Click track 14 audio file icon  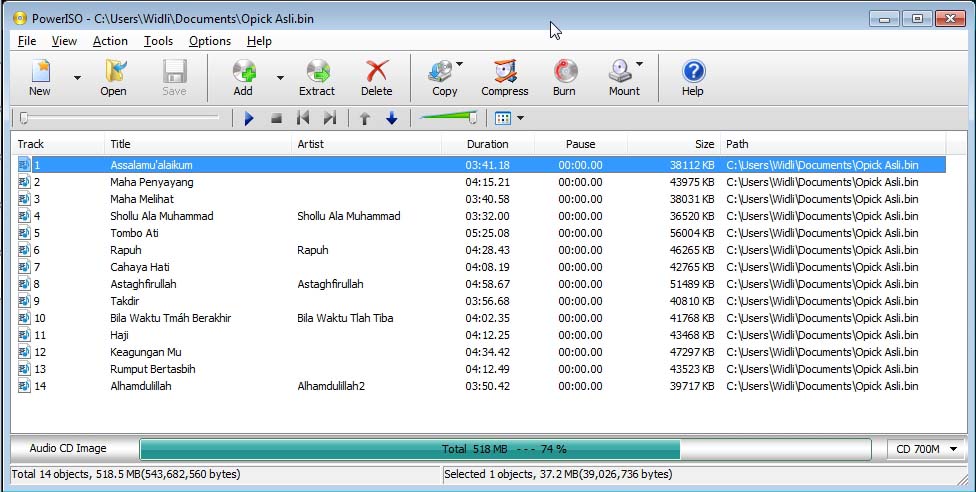click(24, 386)
